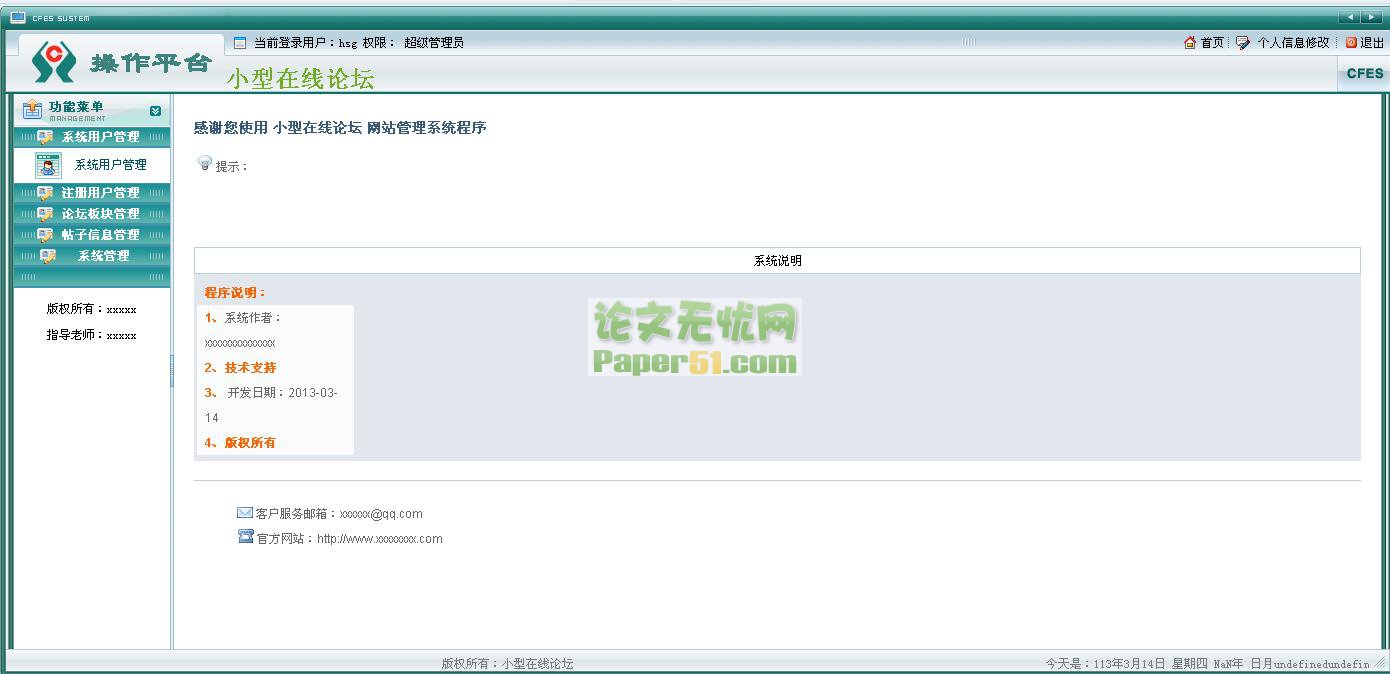Viewport: 1390px width, 674px height.
Task: Expand the 系统管理 menu section
Action: pos(92,256)
